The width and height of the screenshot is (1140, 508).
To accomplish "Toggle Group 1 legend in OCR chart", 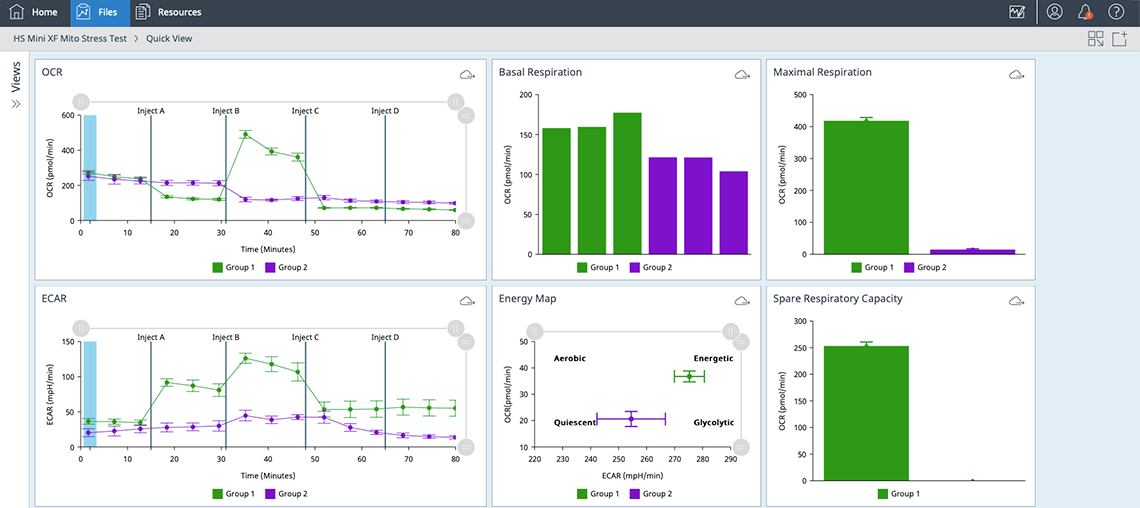I will point(233,267).
